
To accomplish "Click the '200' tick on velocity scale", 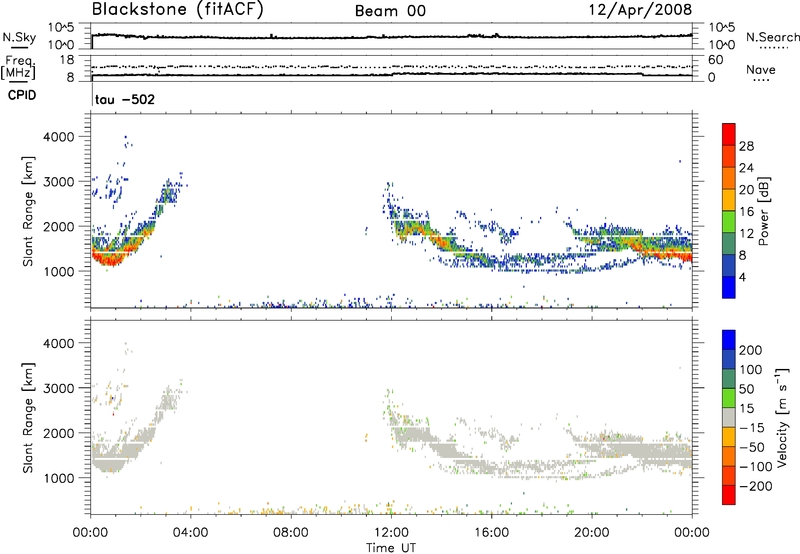I will click(751, 350).
